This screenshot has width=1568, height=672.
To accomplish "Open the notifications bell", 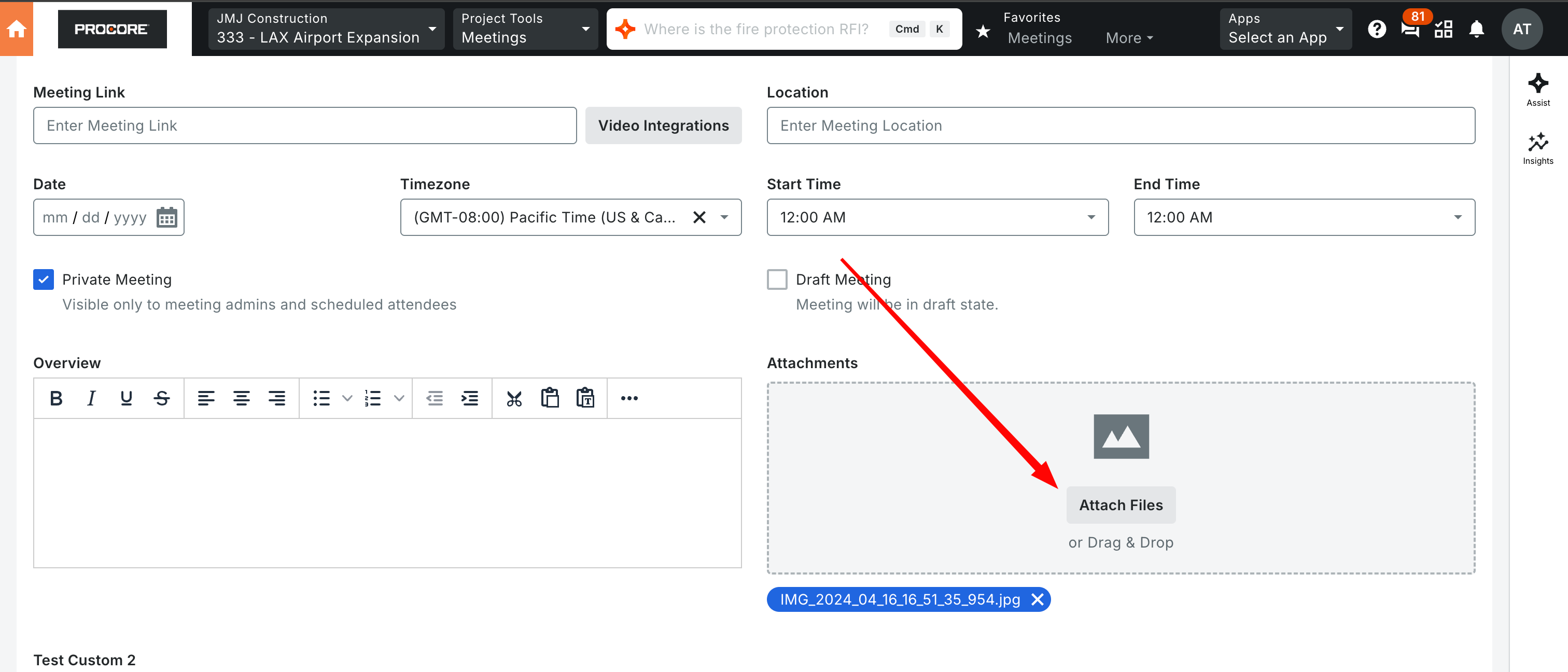I will coord(1476,29).
